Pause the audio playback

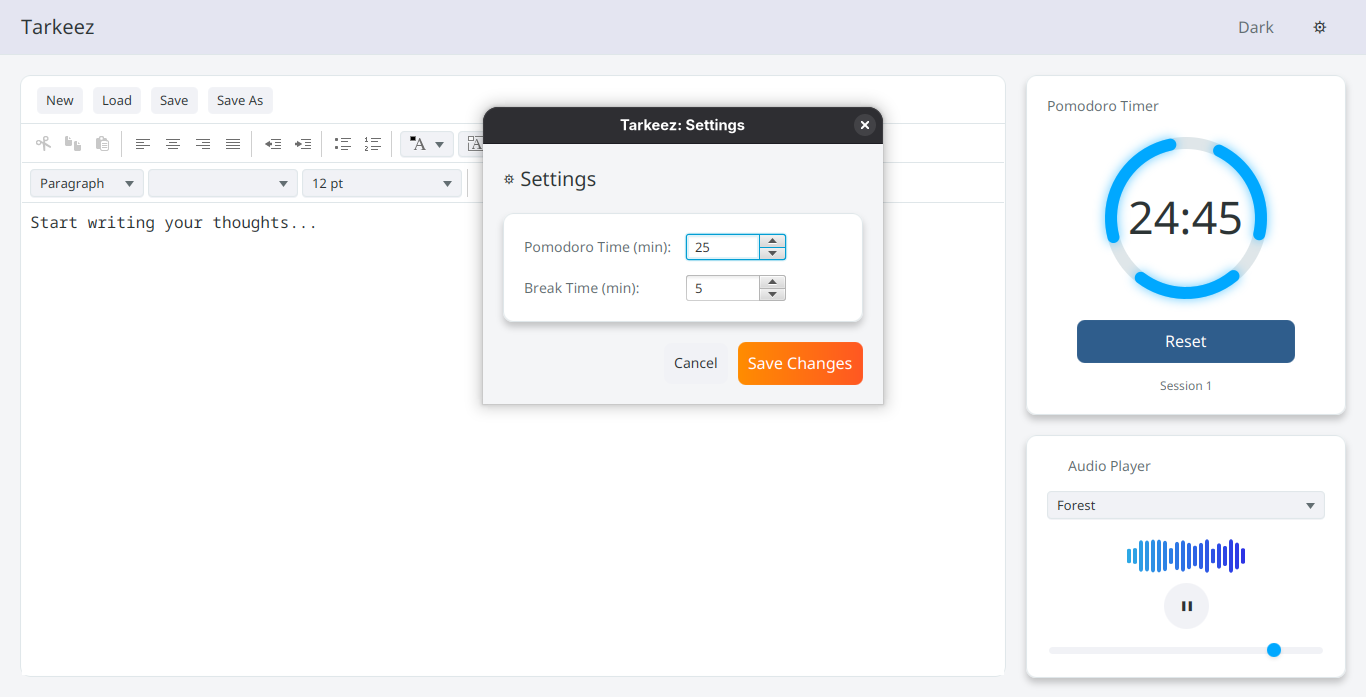point(1186,606)
